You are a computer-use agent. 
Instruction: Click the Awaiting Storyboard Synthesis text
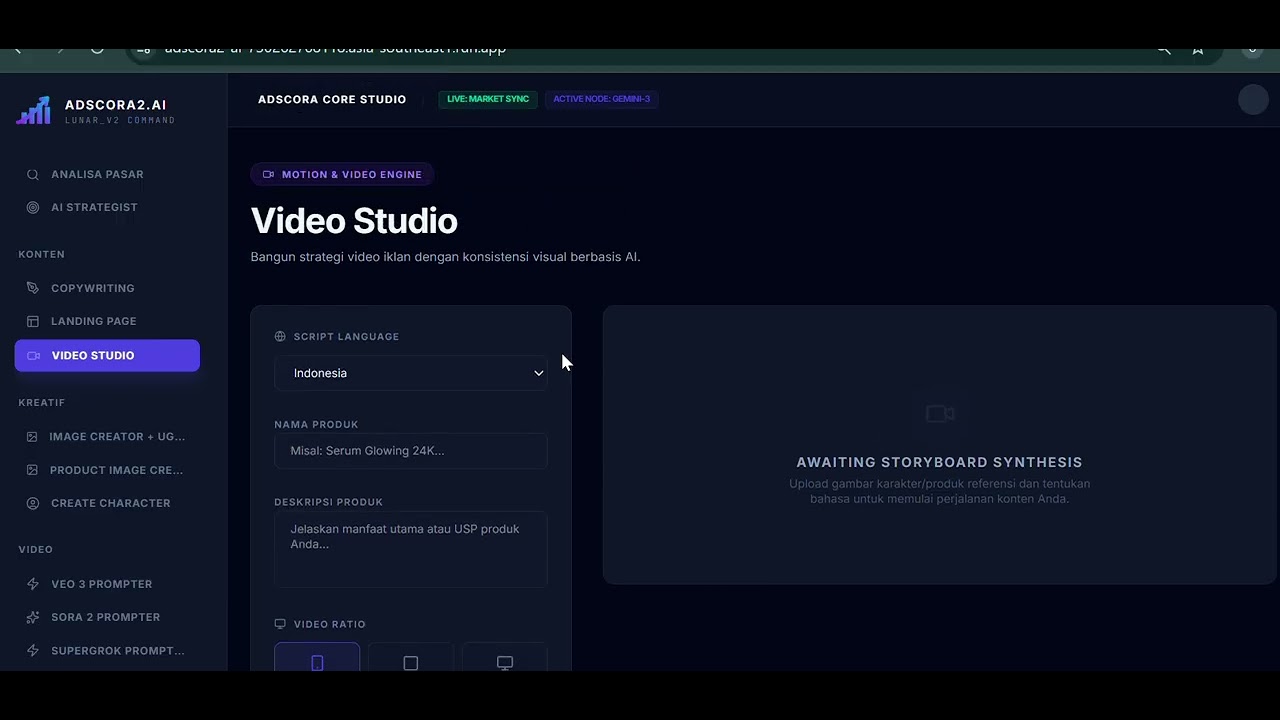pyautogui.click(x=939, y=462)
